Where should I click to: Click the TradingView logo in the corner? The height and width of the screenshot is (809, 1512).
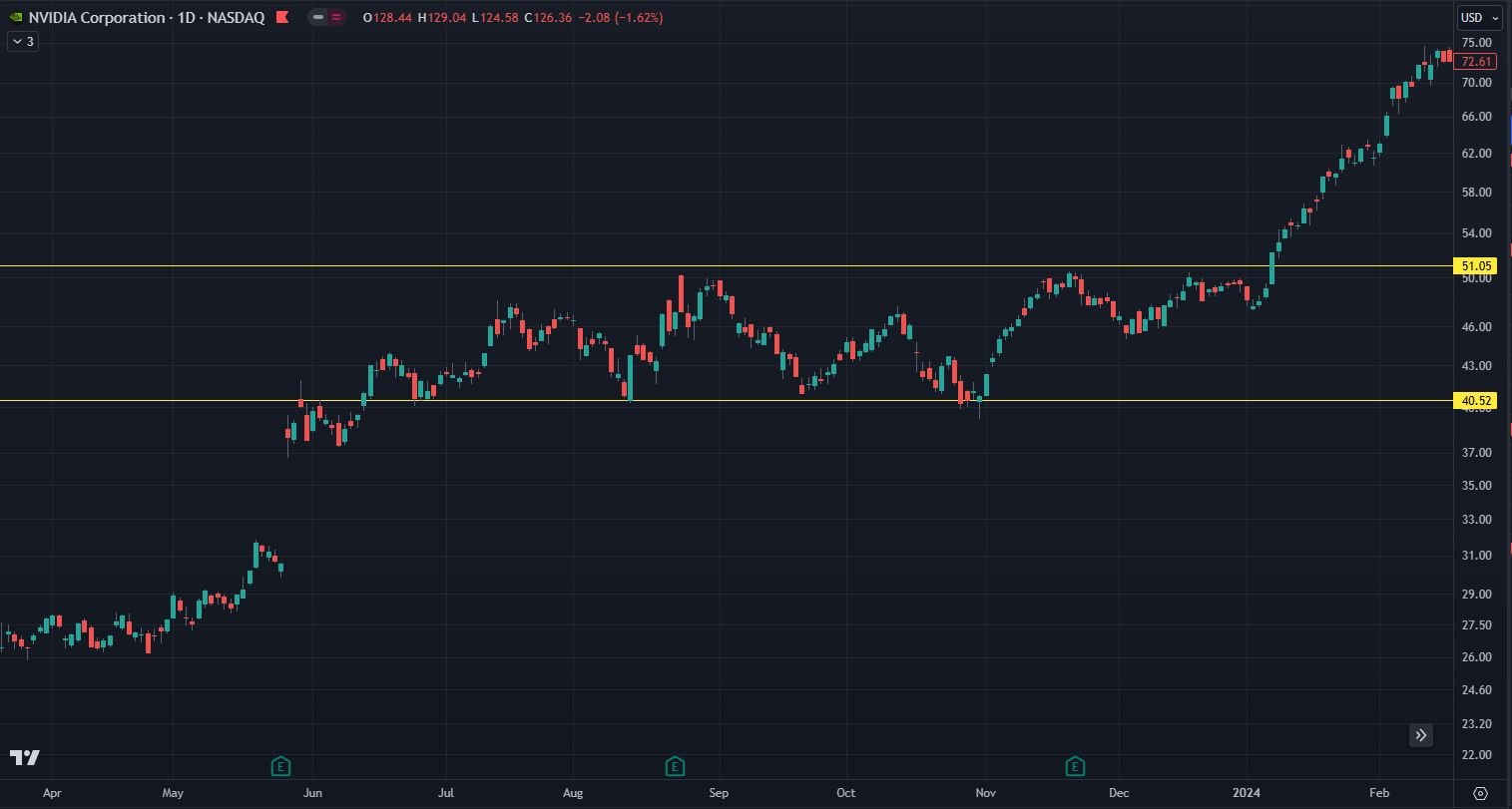click(25, 758)
